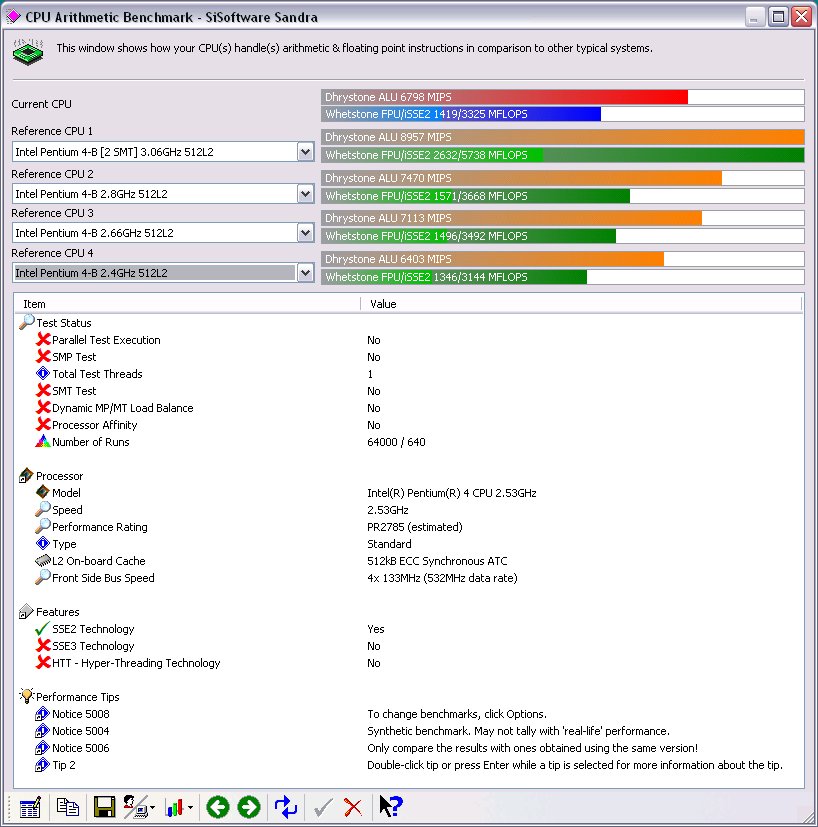The image size is (818, 827).
Task: Click the Current CPU label
Action: coord(41,104)
